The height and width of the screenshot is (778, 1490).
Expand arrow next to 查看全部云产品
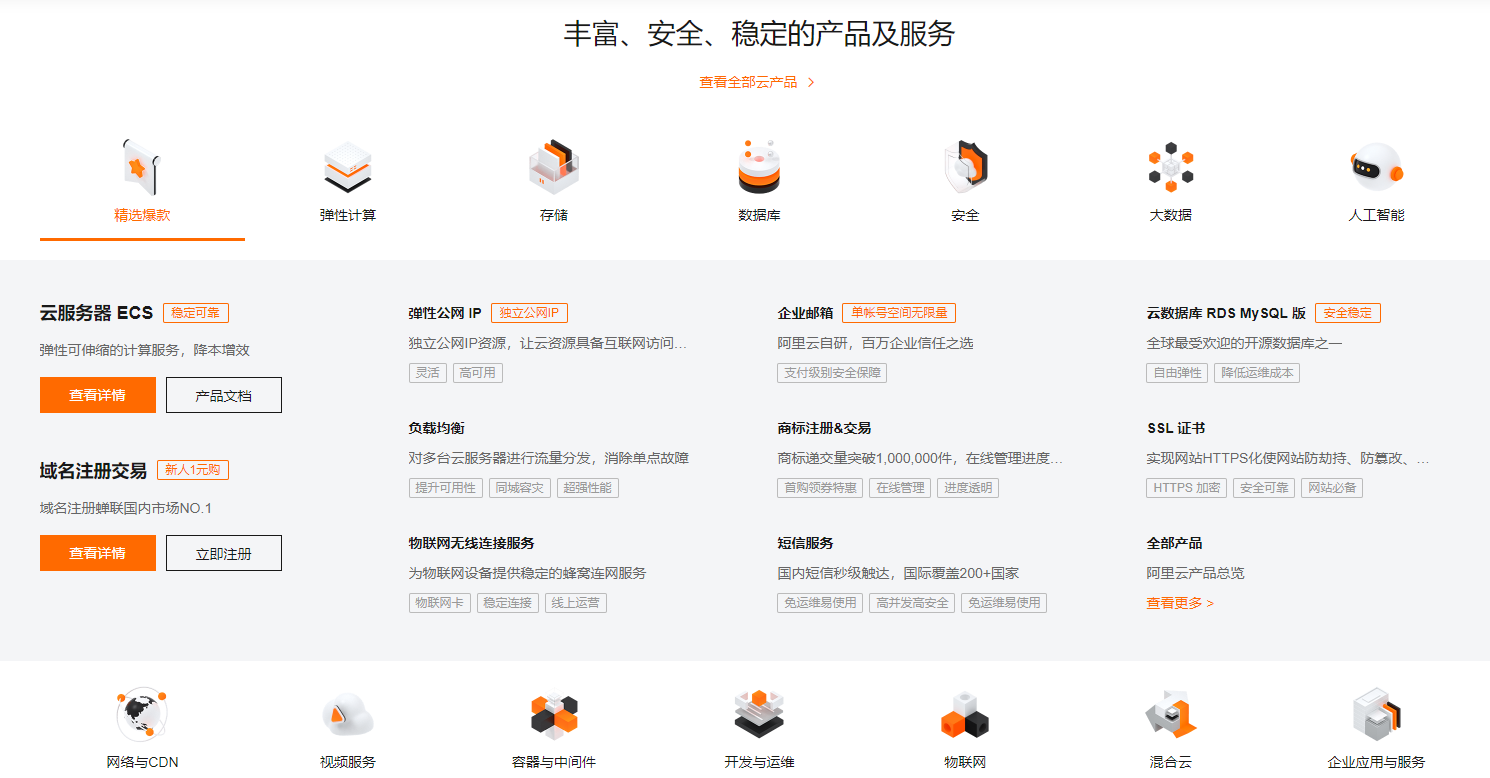coord(811,82)
